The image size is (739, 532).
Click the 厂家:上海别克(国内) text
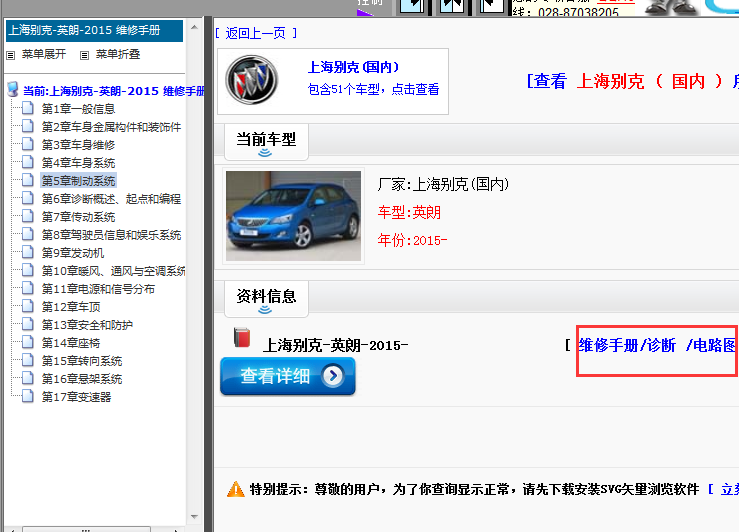point(443,184)
